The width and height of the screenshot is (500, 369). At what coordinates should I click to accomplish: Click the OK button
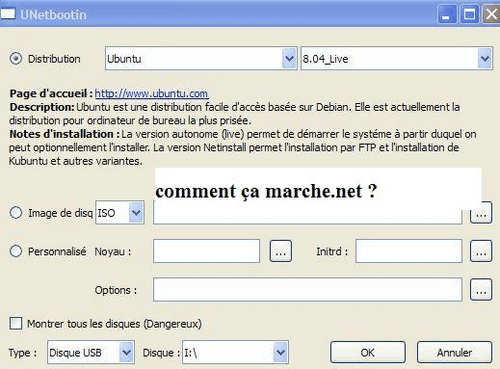click(368, 352)
